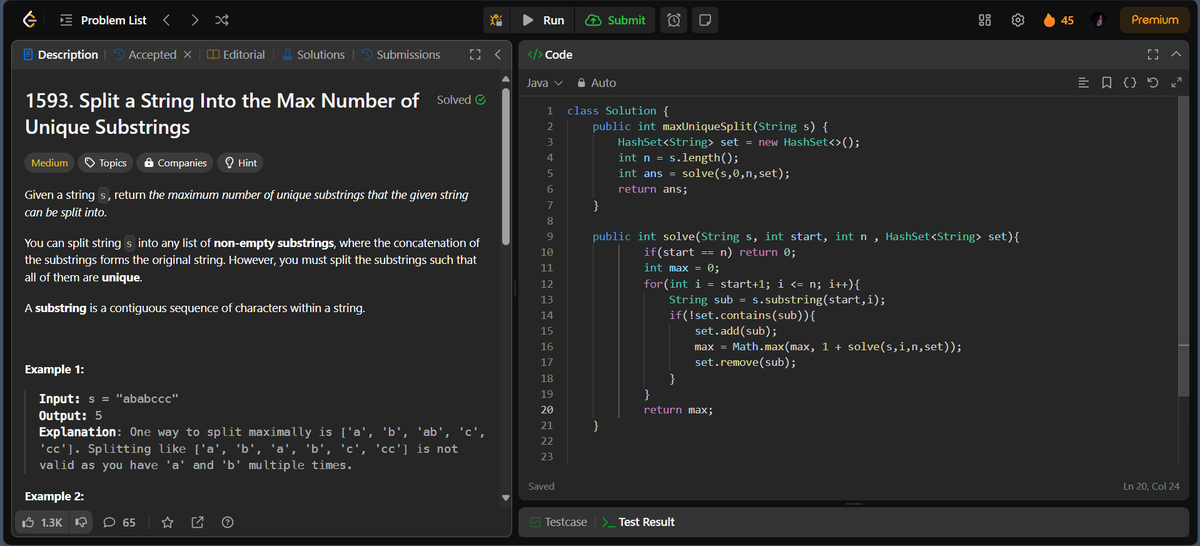This screenshot has height=546, width=1200.
Task: Open the layout grid icon
Action: point(985,20)
